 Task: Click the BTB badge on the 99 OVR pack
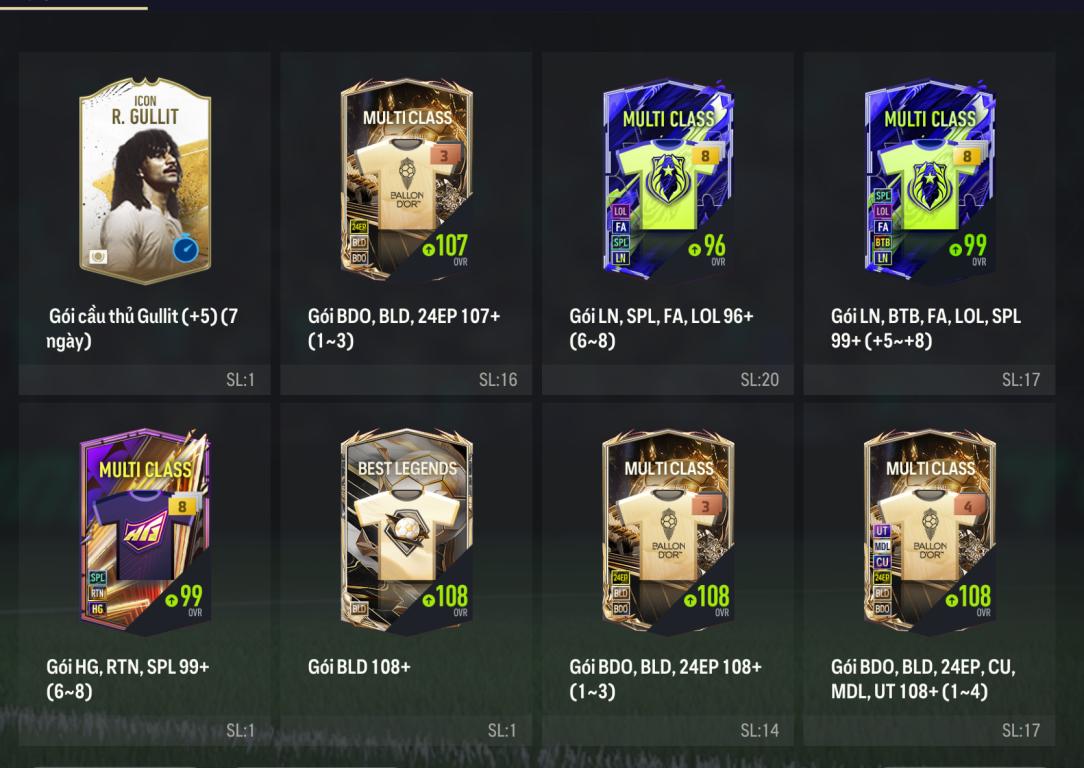883,242
